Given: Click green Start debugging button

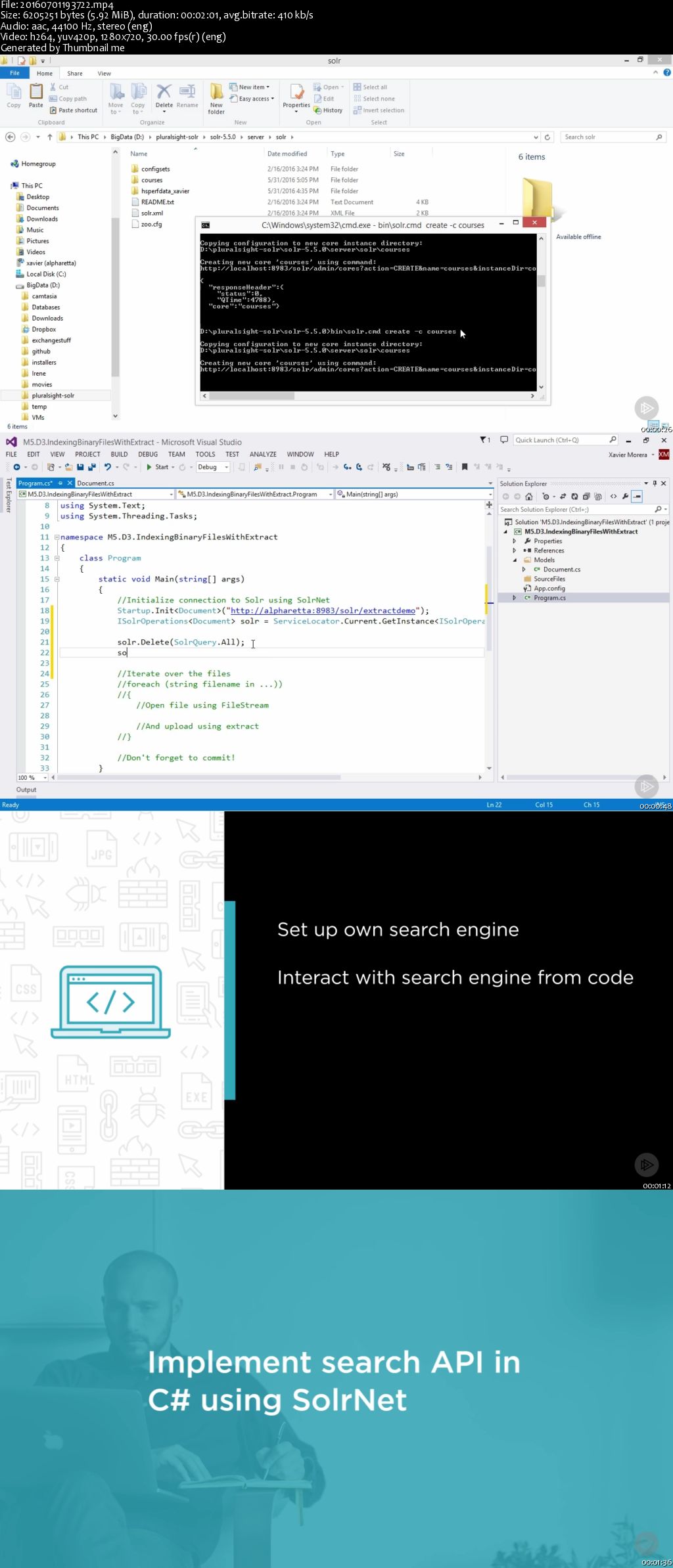Looking at the screenshot, I should [149, 467].
